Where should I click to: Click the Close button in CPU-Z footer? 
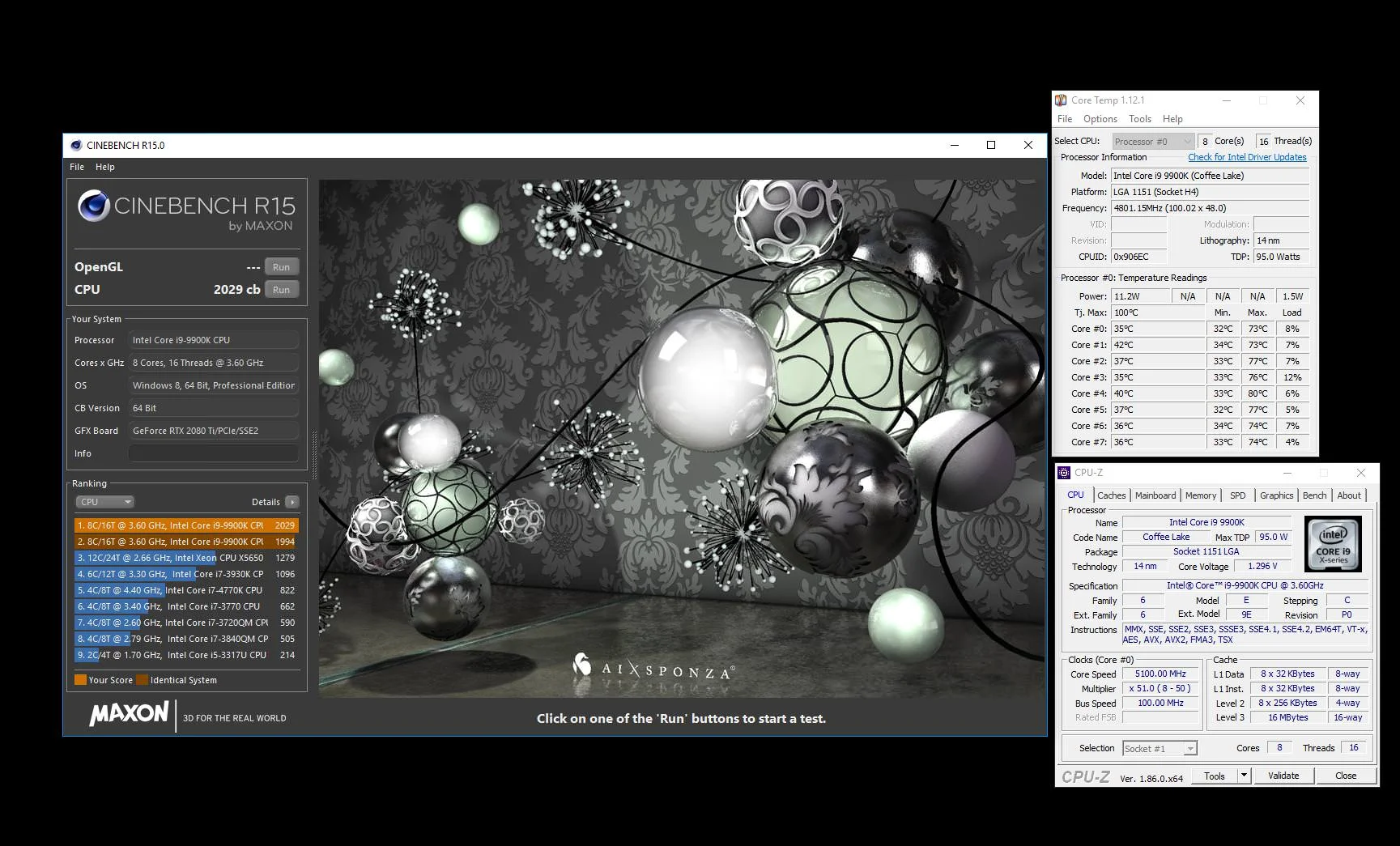(x=1346, y=776)
